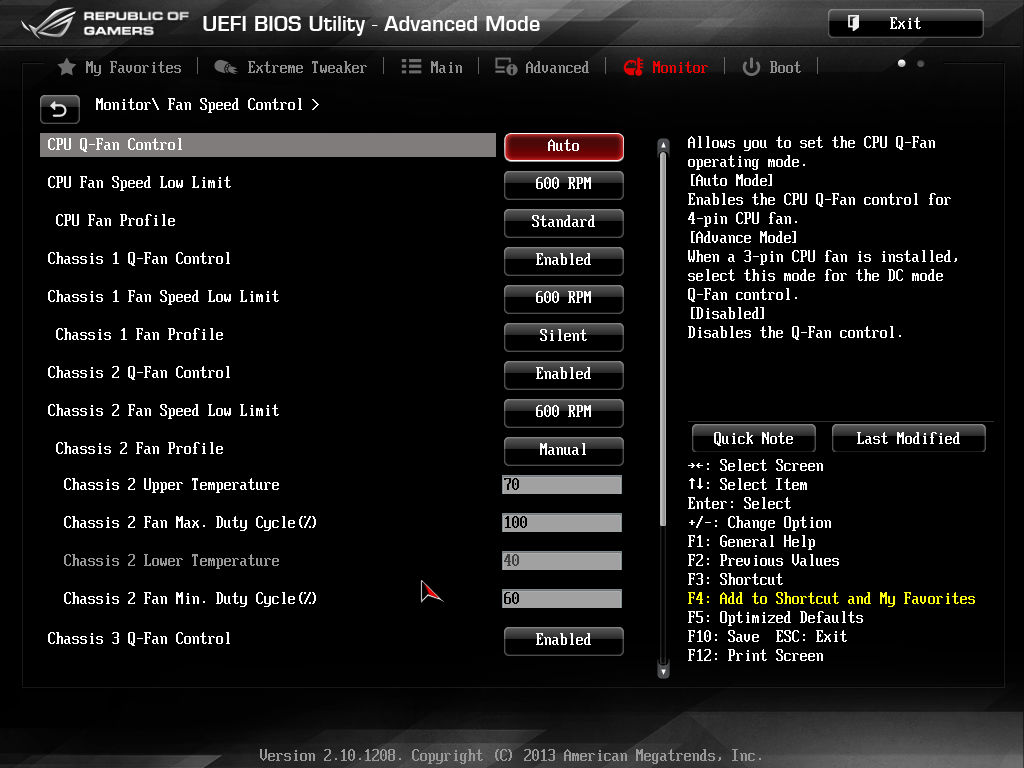Click the F5: Optimized Defaults hint
This screenshot has width=1024, height=768.
[x=775, y=617]
